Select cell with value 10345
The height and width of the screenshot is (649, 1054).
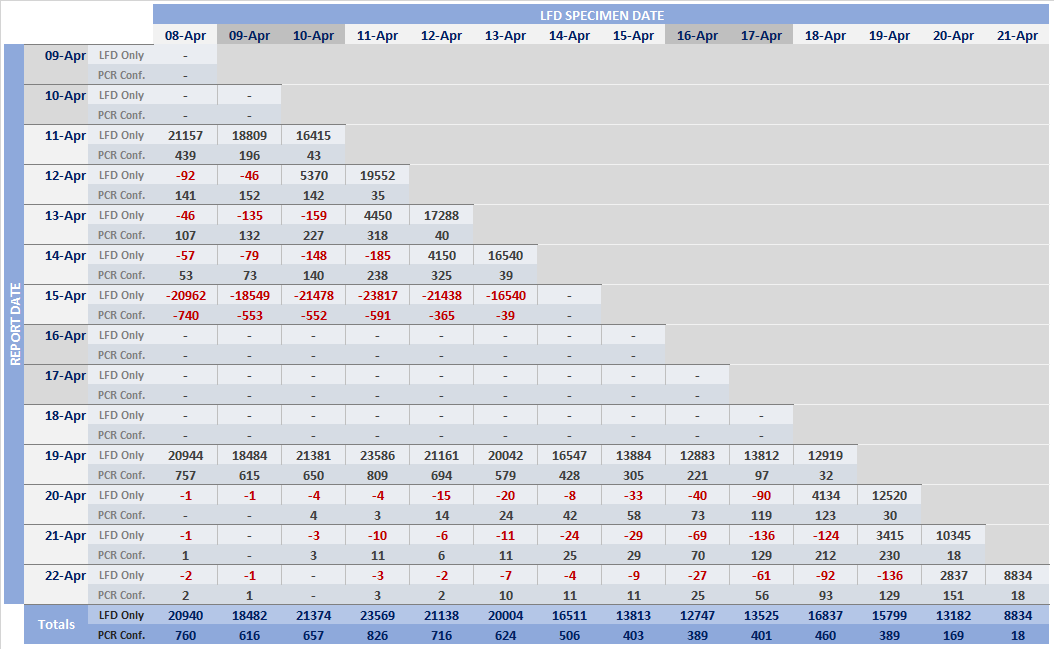point(953,535)
